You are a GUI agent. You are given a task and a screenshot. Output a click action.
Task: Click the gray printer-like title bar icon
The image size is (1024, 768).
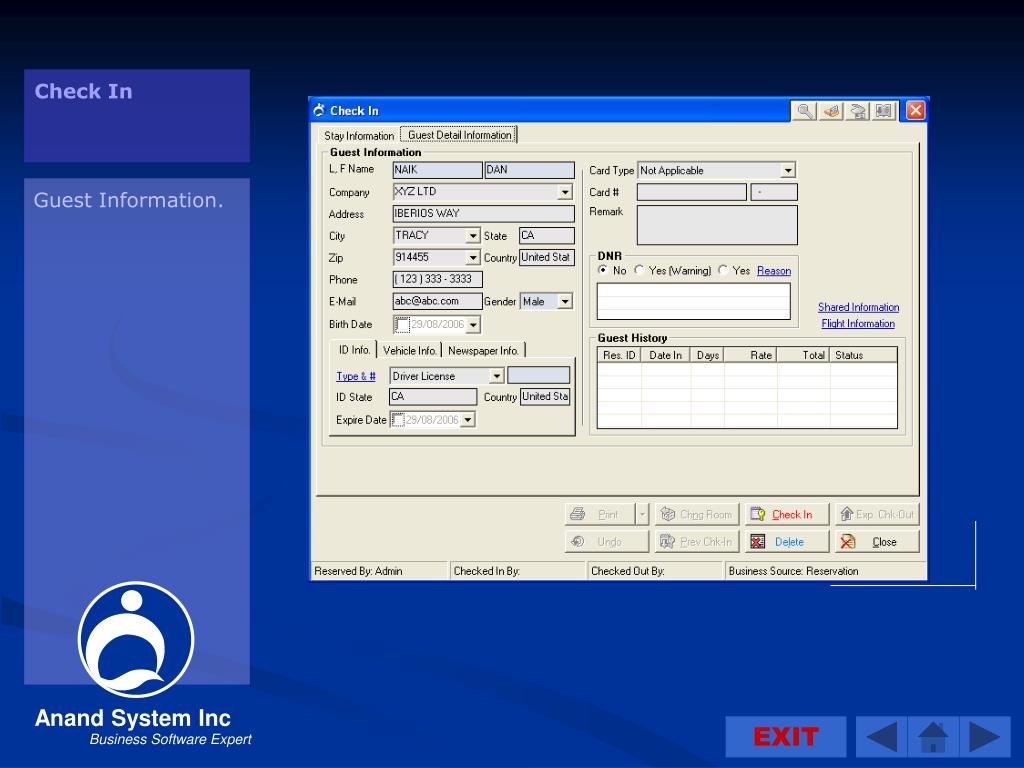pos(857,111)
